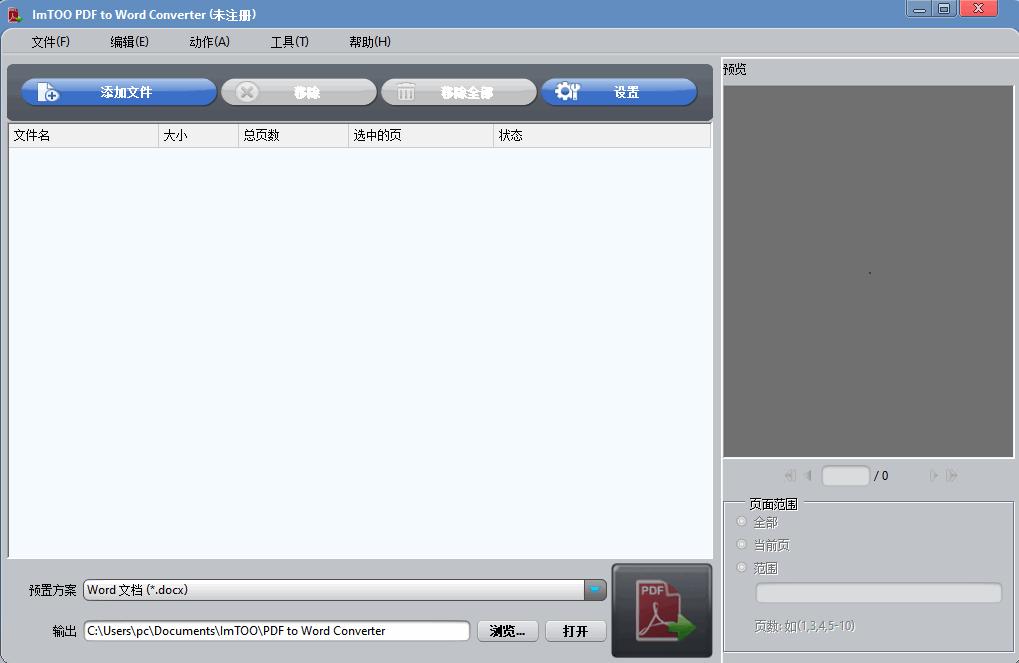Minimize the ImTOO converter window
1019x663 pixels.
[x=920, y=9]
